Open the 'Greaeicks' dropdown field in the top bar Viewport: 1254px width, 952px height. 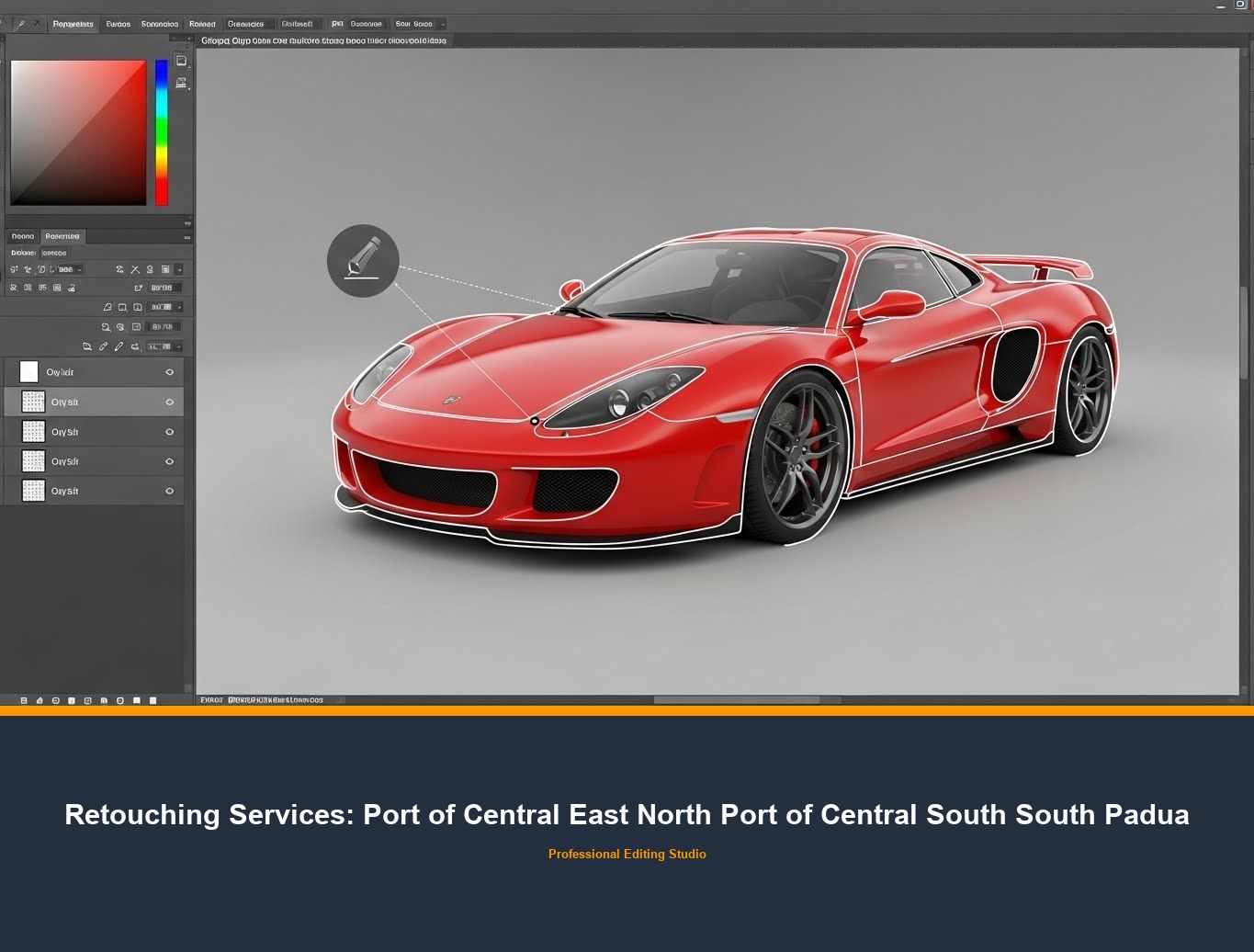pyautogui.click(x=251, y=24)
